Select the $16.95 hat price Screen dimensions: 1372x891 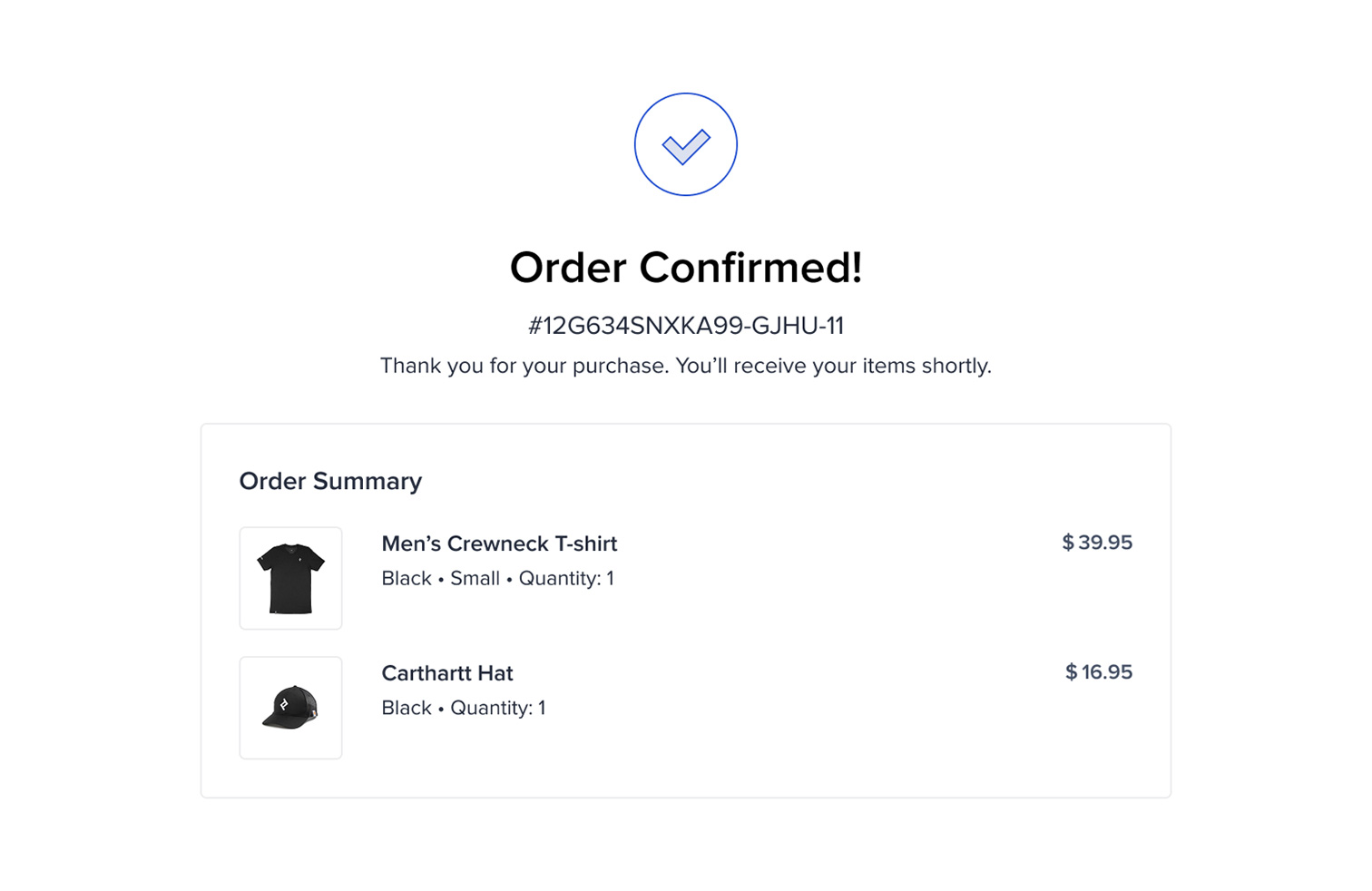[x=1098, y=672]
